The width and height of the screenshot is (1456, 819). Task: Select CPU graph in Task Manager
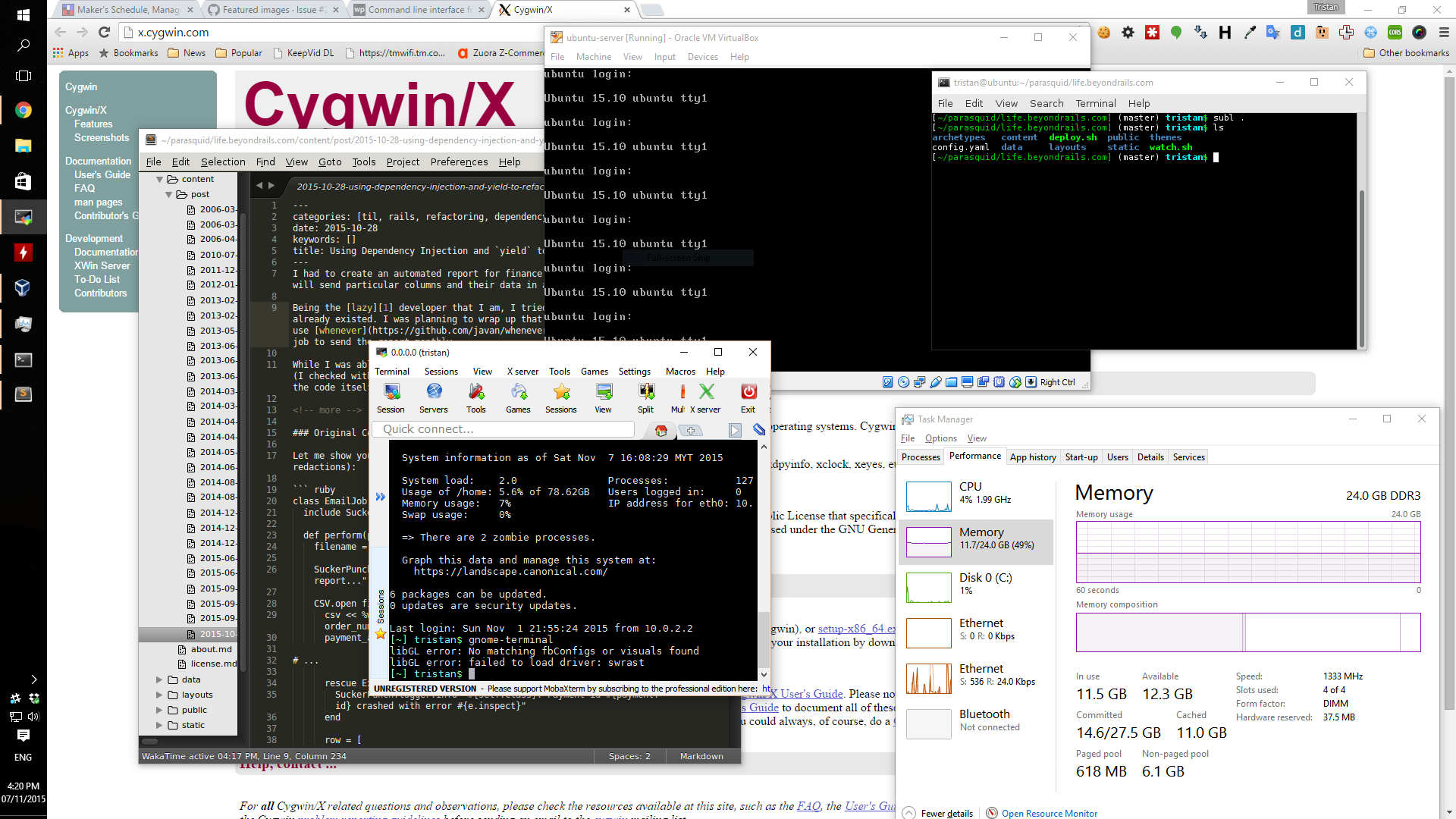pos(976,497)
